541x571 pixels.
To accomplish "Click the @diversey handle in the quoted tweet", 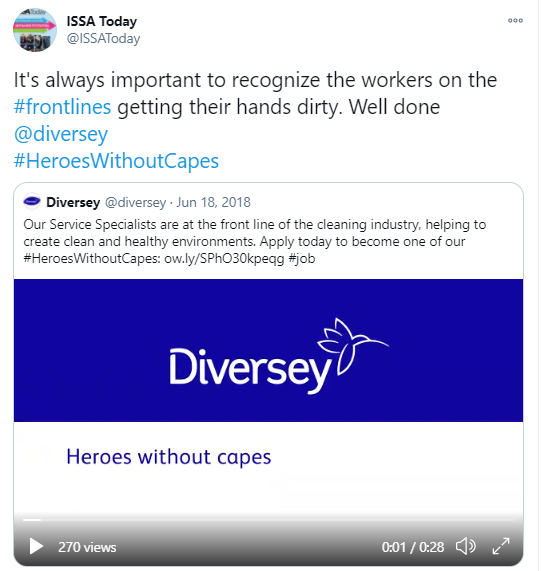I will click(x=135, y=202).
